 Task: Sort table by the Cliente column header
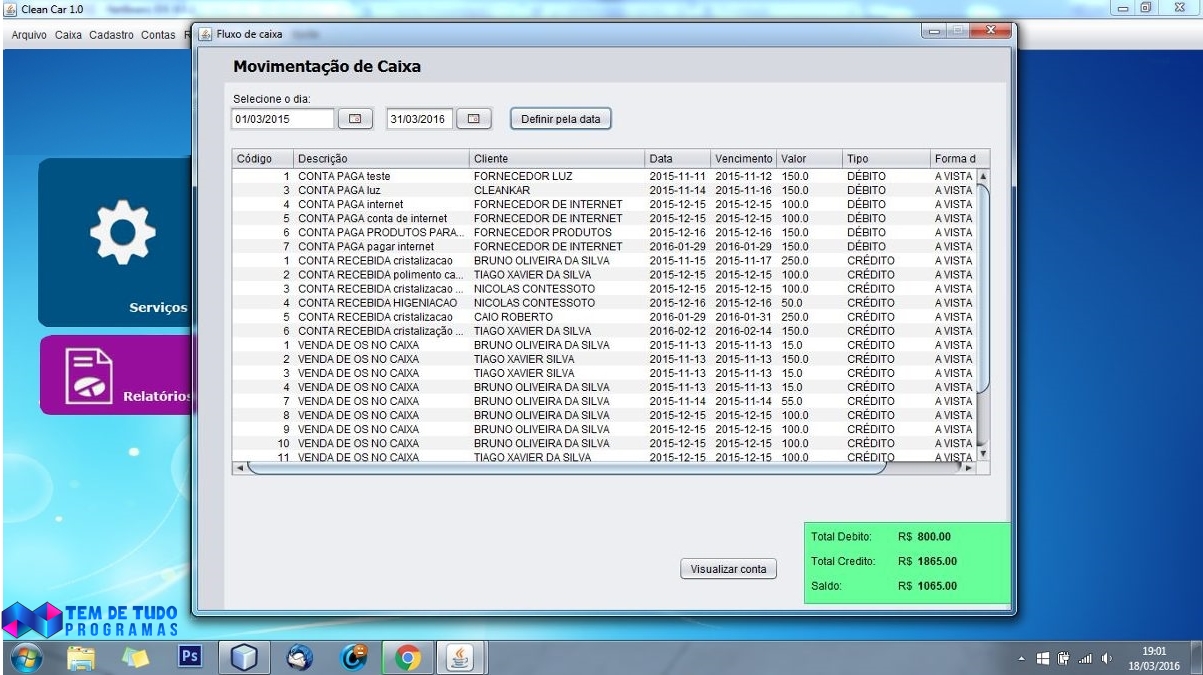pos(555,159)
